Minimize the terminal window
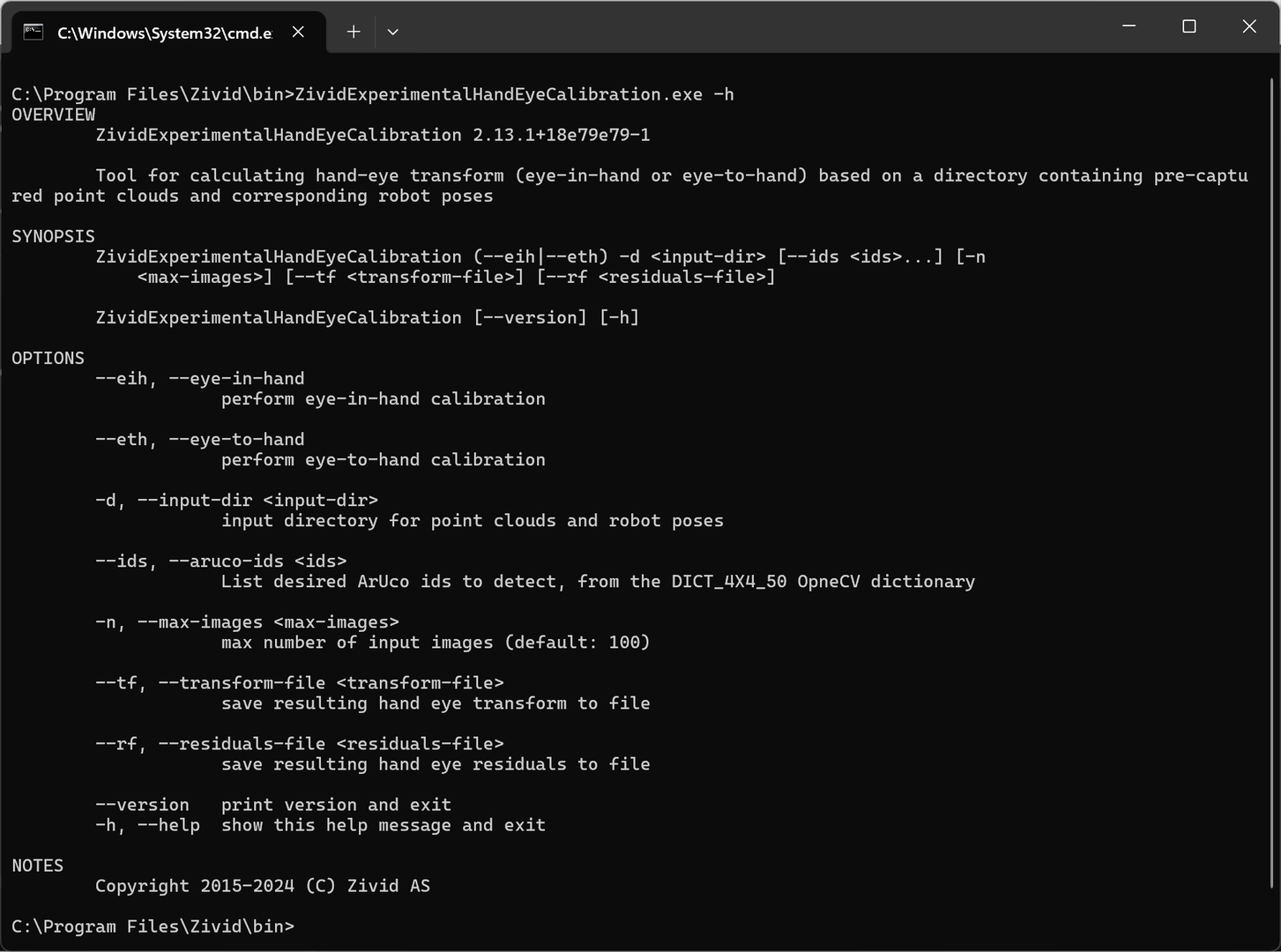 (1128, 26)
